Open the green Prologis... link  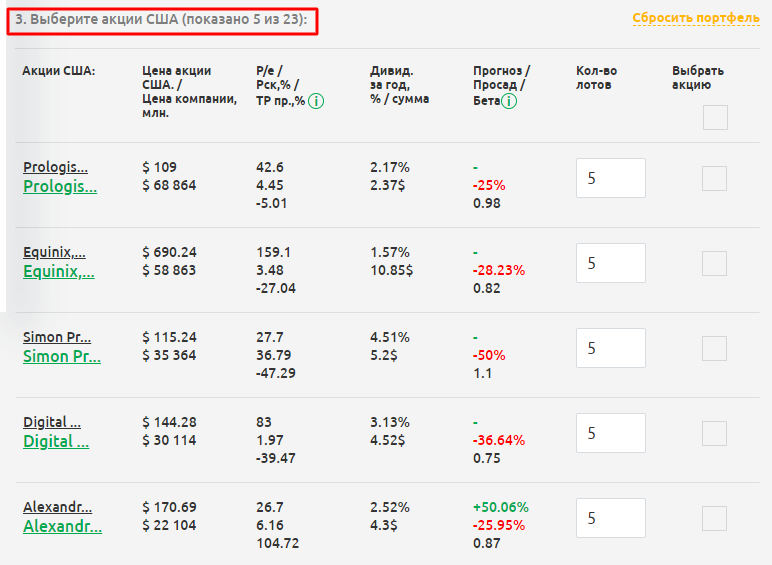coord(60,186)
